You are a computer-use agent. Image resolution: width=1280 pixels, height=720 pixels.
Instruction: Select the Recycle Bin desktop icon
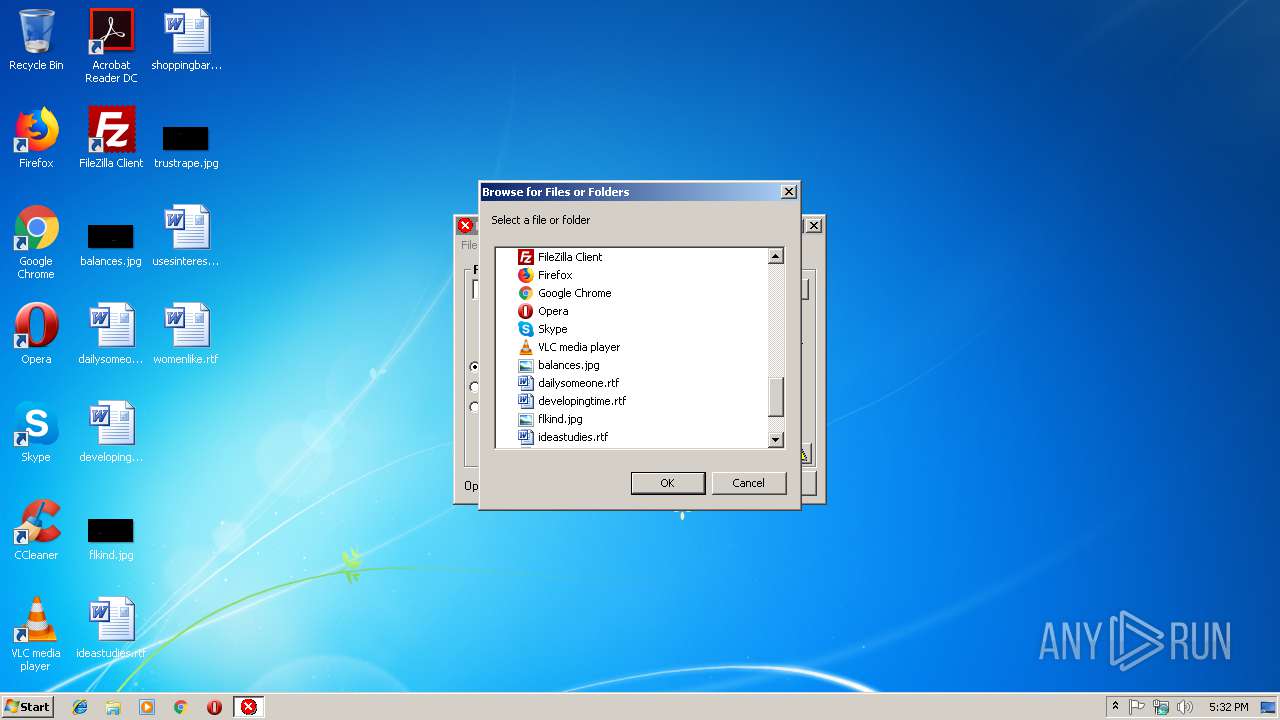[x=36, y=40]
